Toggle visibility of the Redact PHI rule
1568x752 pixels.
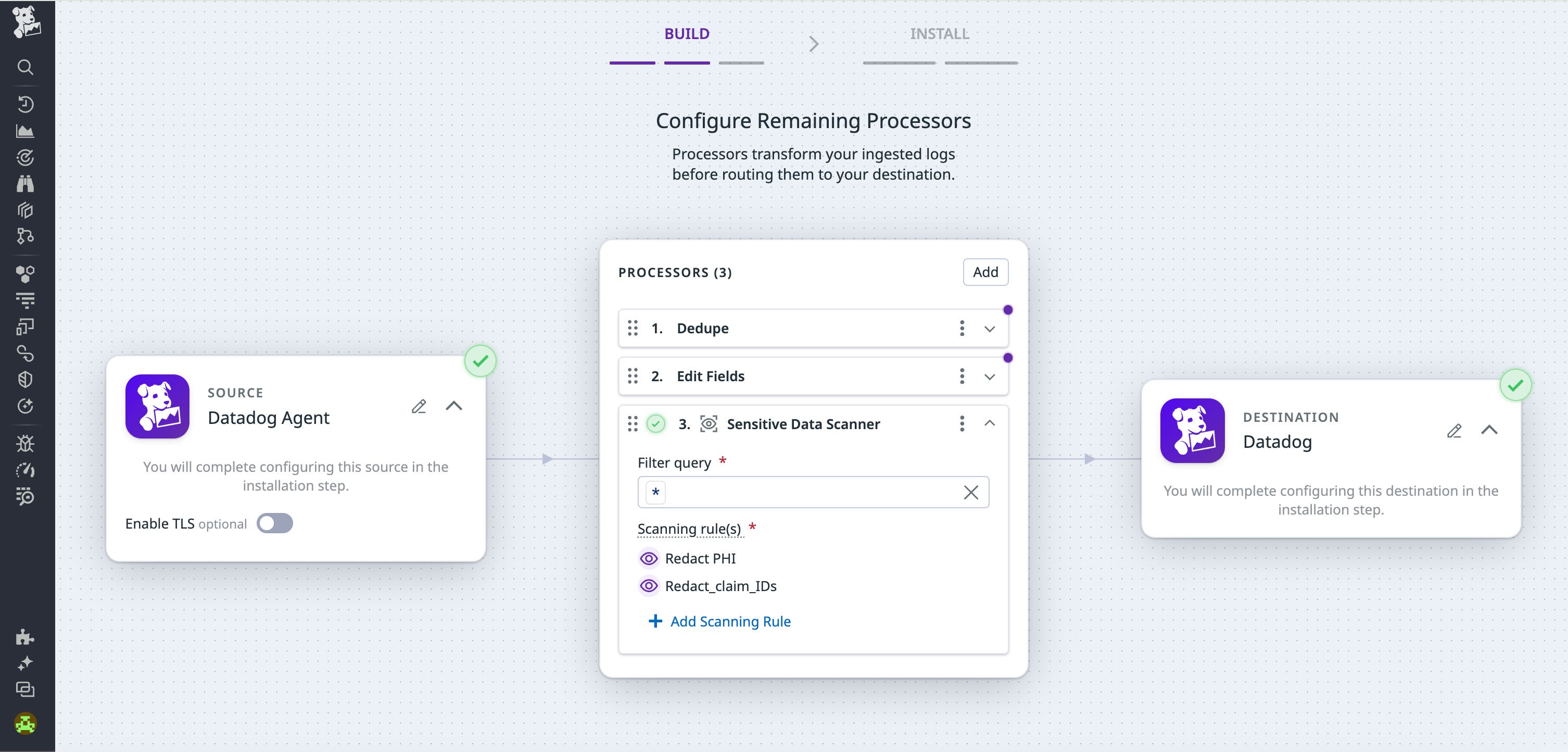coord(649,558)
